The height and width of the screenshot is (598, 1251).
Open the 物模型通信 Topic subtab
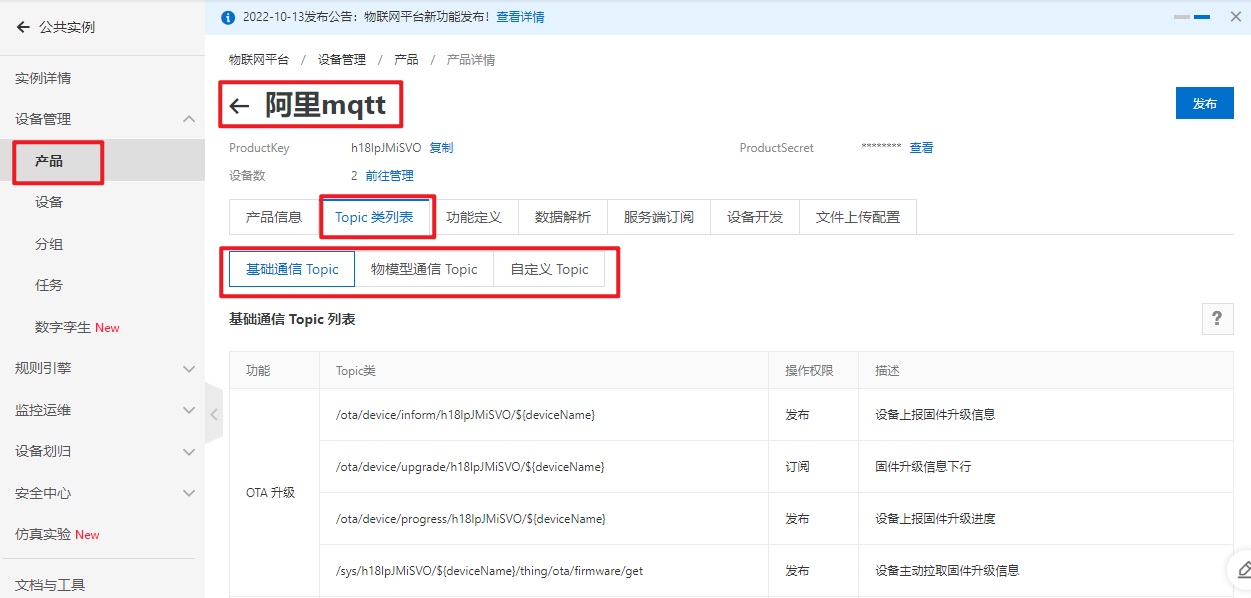pyautogui.click(x=424, y=268)
